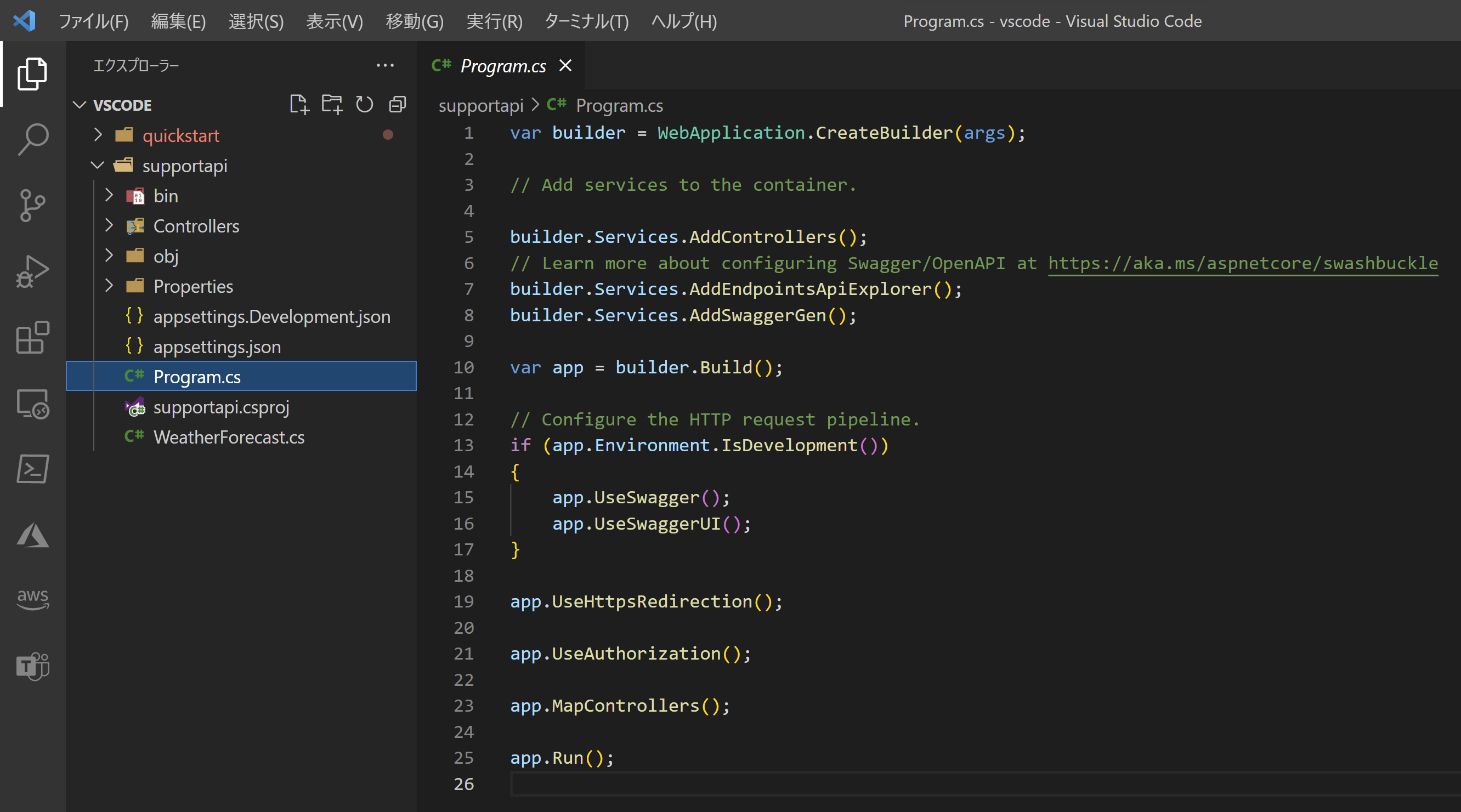Click the modified dot next to quickstart
1461x812 pixels.
click(x=388, y=135)
